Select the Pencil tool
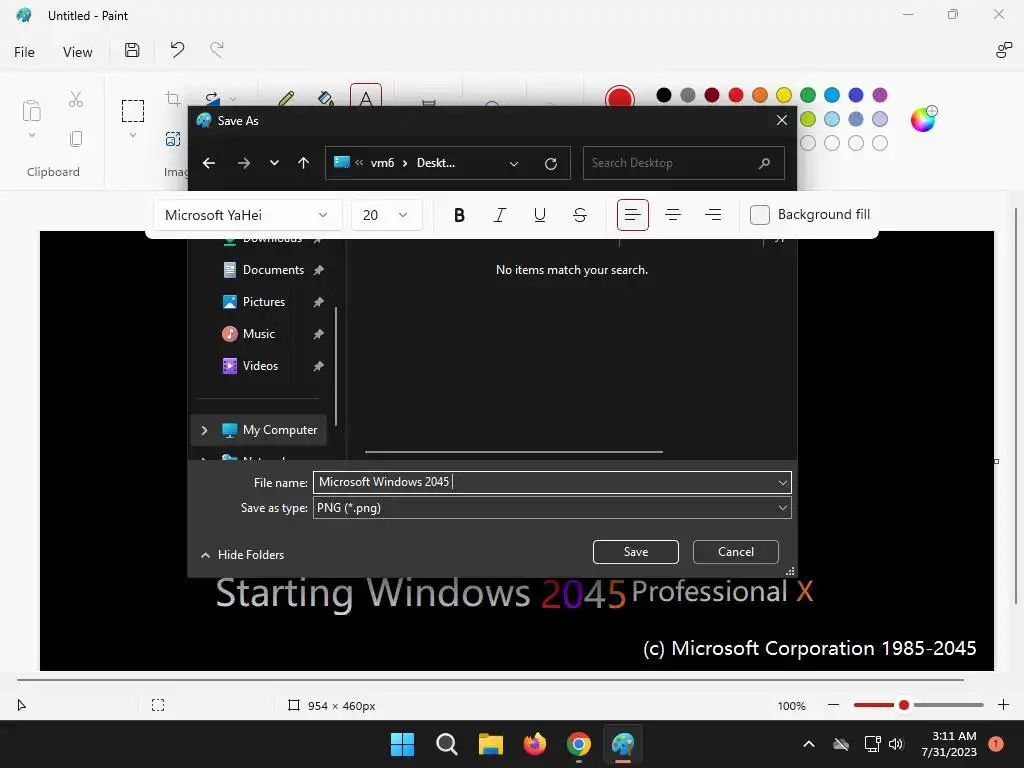Image resolution: width=1024 pixels, height=768 pixels. coord(285,99)
